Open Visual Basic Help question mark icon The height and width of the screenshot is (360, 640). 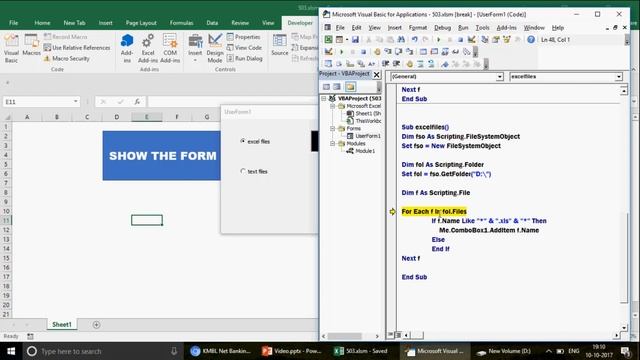coord(531,40)
